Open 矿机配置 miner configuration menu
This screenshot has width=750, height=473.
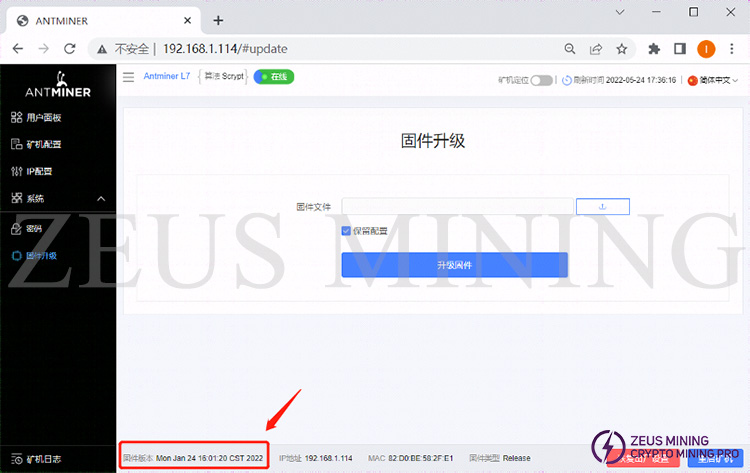36,144
